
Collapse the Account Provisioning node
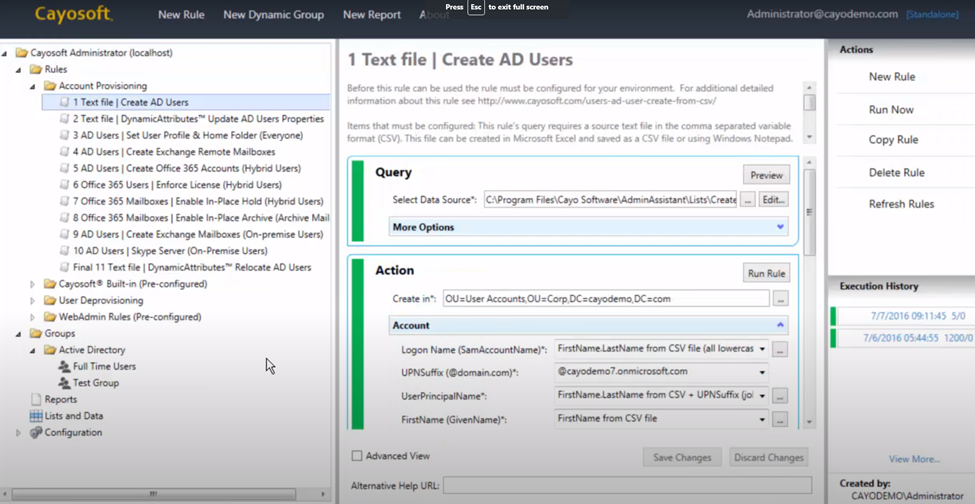(x=33, y=86)
